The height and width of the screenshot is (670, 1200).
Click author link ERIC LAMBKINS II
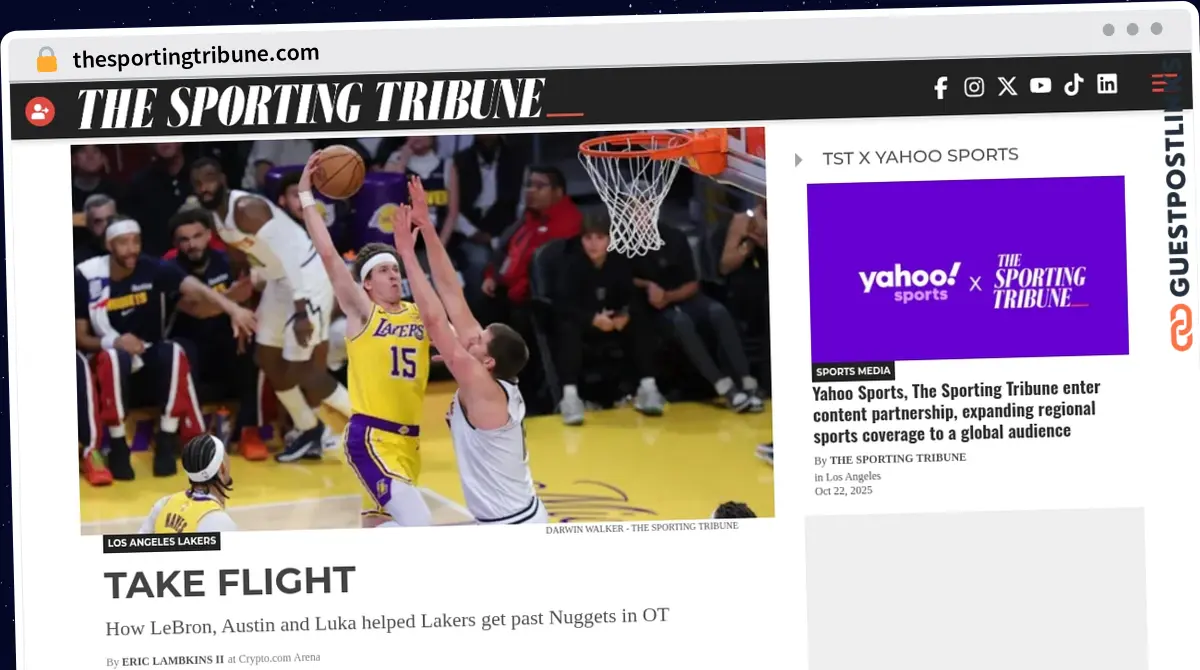[x=172, y=660]
